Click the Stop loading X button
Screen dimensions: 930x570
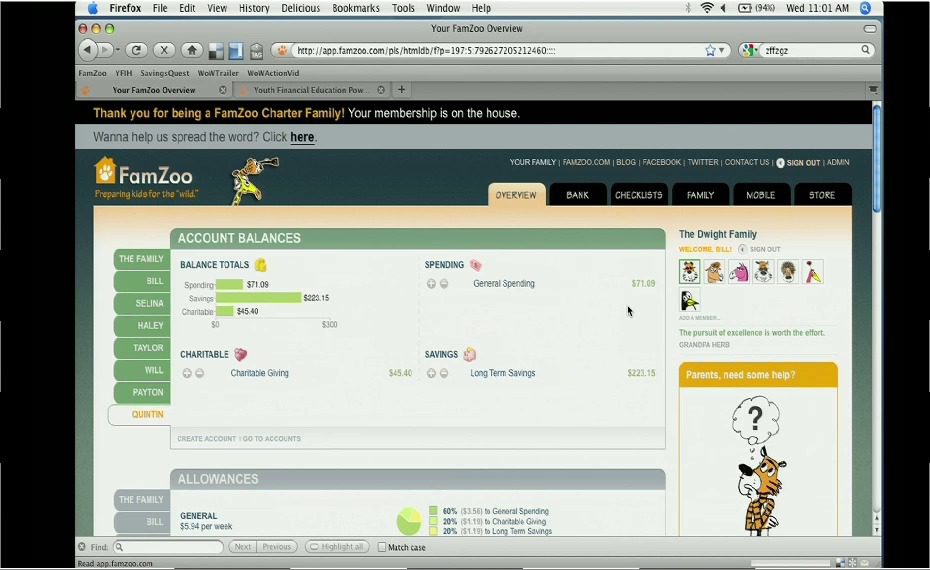tap(164, 50)
